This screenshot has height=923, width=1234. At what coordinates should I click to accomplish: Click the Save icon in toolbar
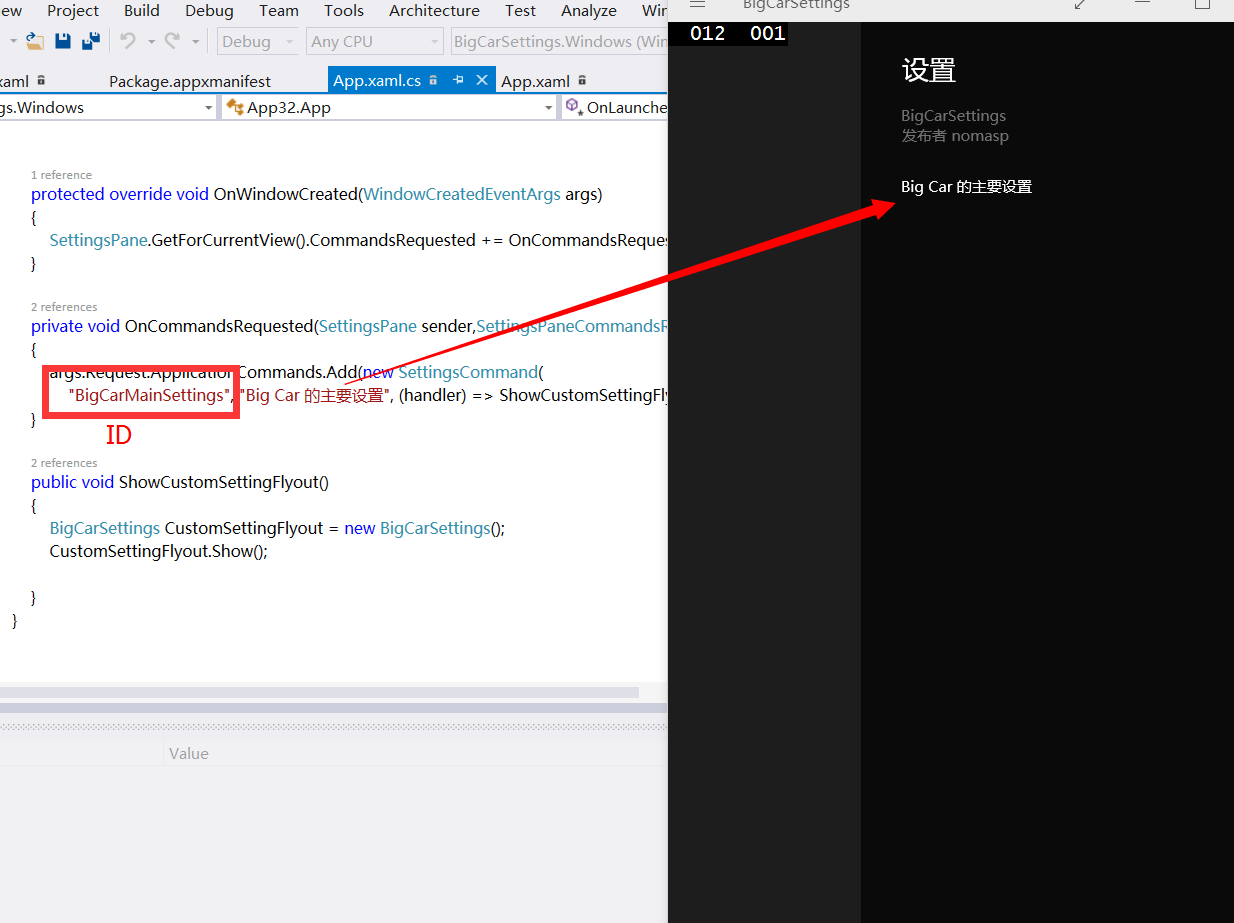[x=63, y=42]
